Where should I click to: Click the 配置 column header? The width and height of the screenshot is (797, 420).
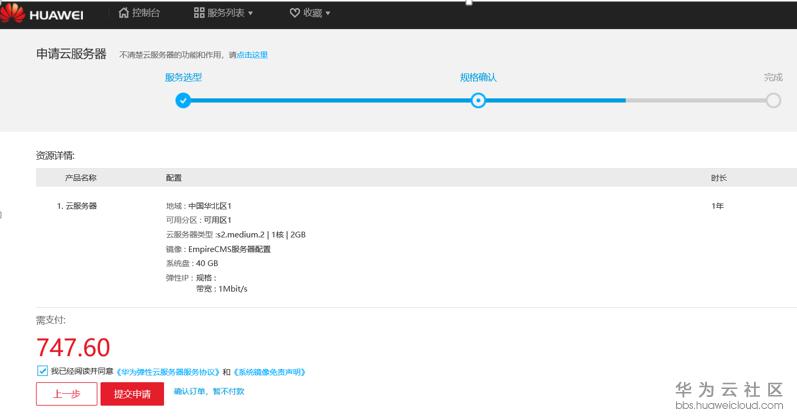coord(174,177)
